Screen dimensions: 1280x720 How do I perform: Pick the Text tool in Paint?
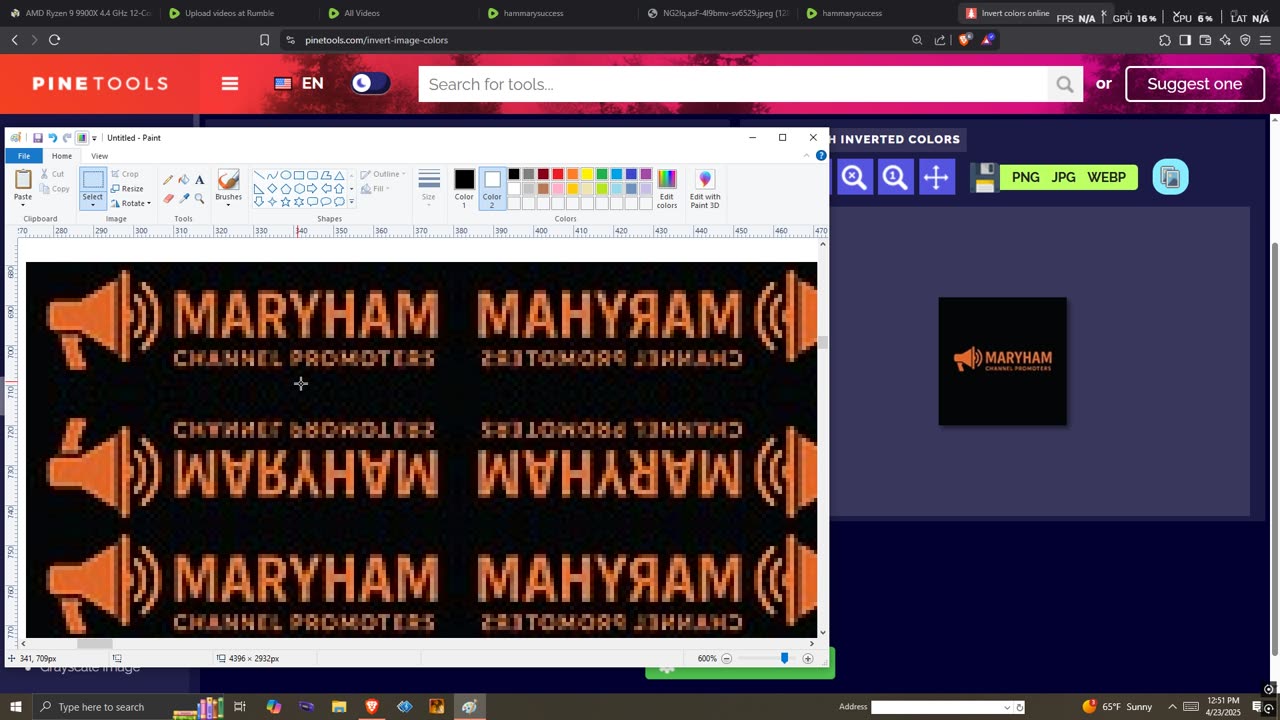pyautogui.click(x=199, y=180)
